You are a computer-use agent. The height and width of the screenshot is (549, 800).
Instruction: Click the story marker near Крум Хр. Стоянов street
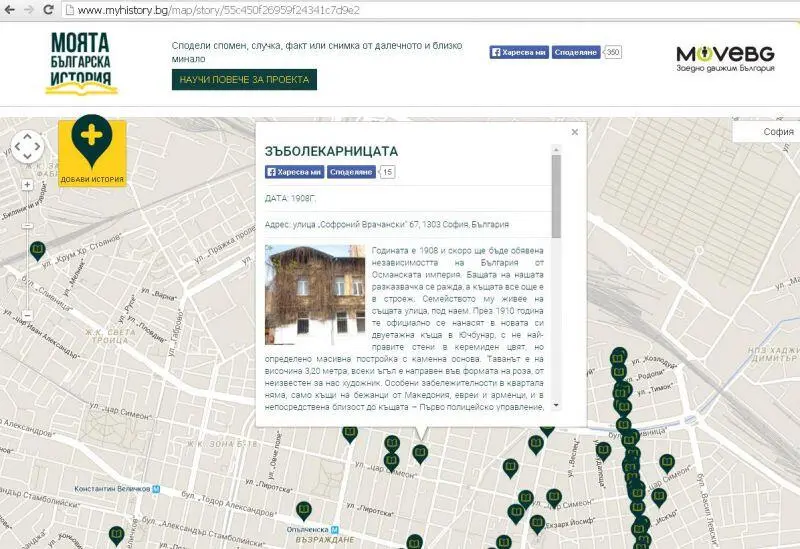(x=37, y=249)
